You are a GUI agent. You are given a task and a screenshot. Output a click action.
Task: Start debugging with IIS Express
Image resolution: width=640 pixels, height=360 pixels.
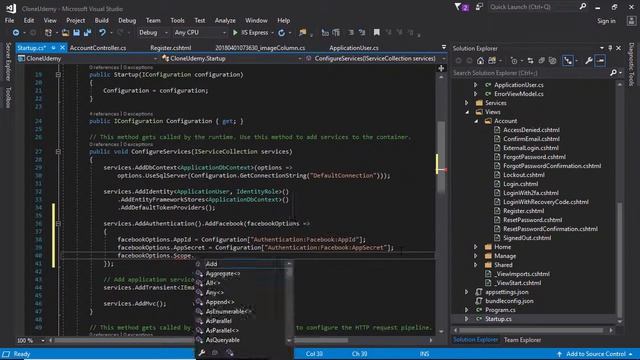(250, 33)
